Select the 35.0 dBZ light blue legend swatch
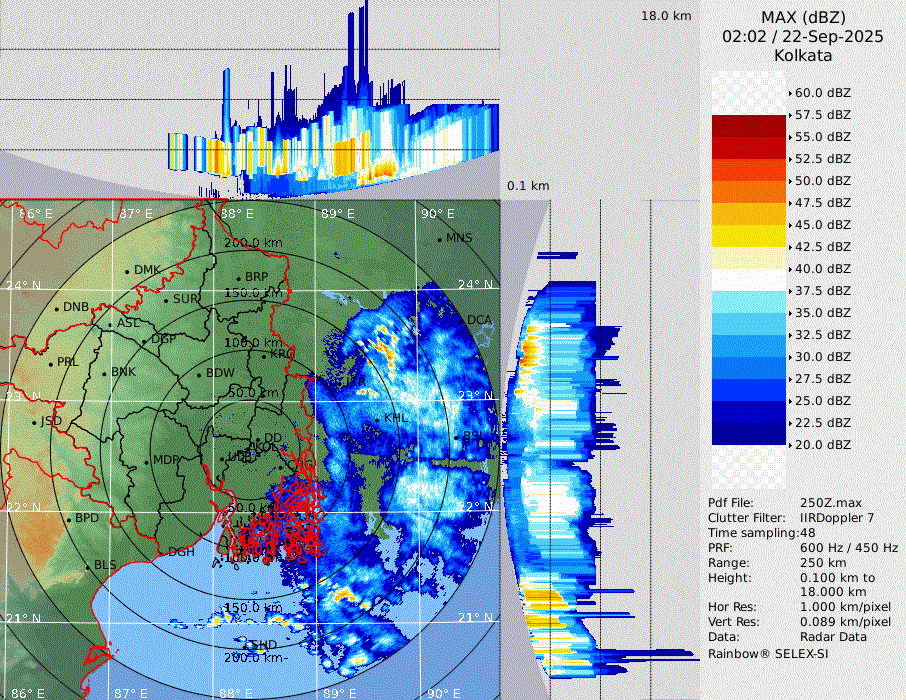This screenshot has width=906, height=700. pos(748,302)
